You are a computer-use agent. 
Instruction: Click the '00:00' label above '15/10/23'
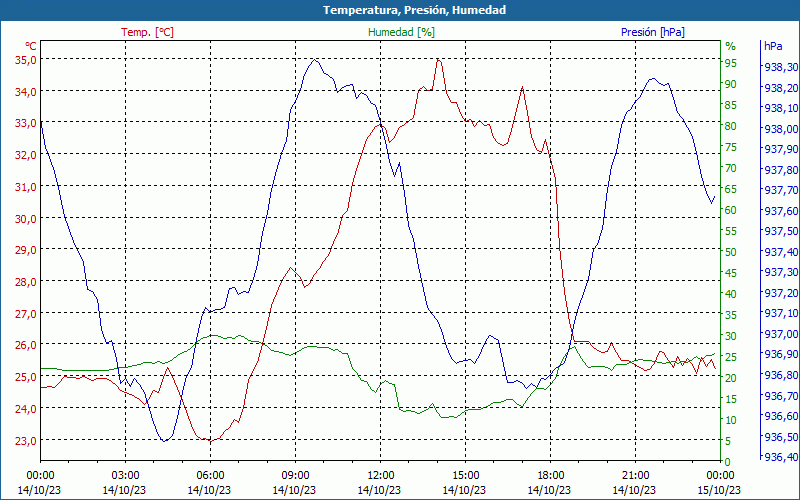pos(720,476)
